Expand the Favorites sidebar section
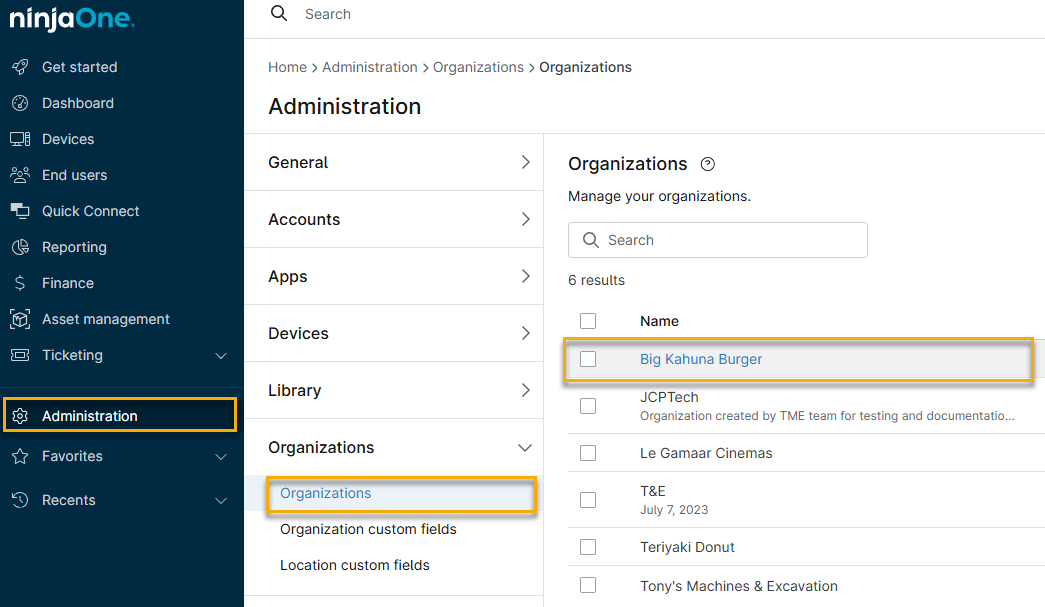 pos(221,456)
